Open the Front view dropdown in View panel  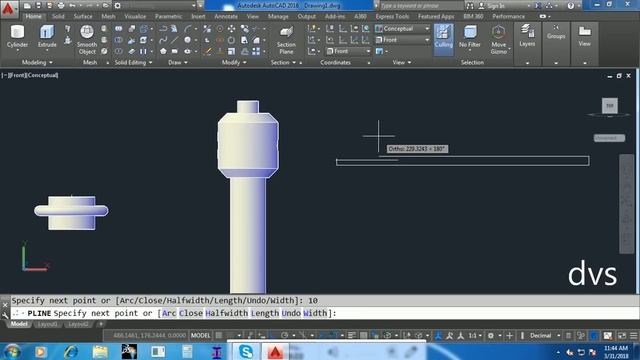pos(402,40)
